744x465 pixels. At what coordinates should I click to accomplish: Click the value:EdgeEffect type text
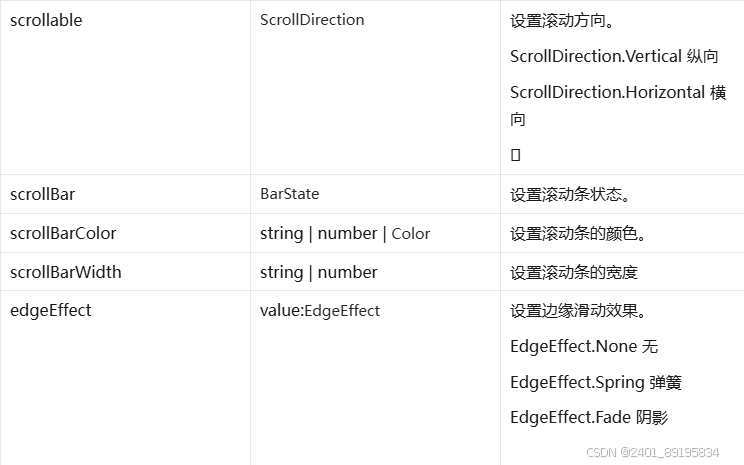click(320, 311)
